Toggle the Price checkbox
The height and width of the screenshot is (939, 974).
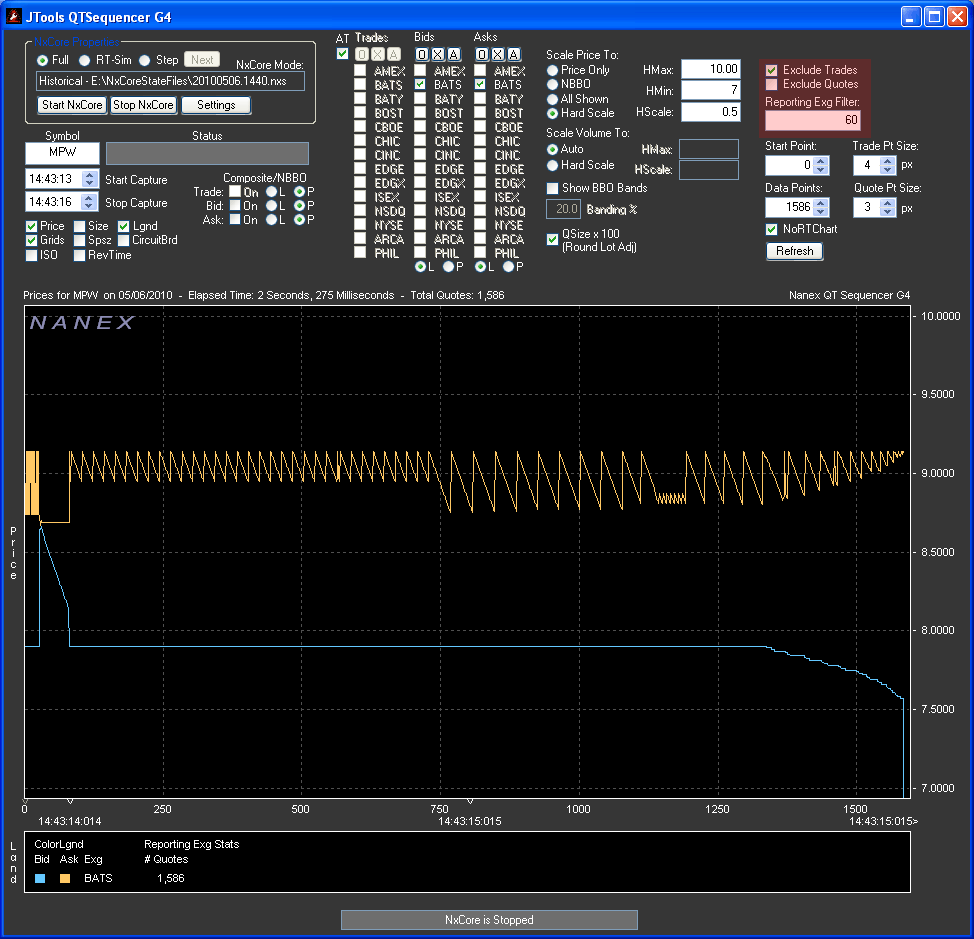(x=32, y=226)
